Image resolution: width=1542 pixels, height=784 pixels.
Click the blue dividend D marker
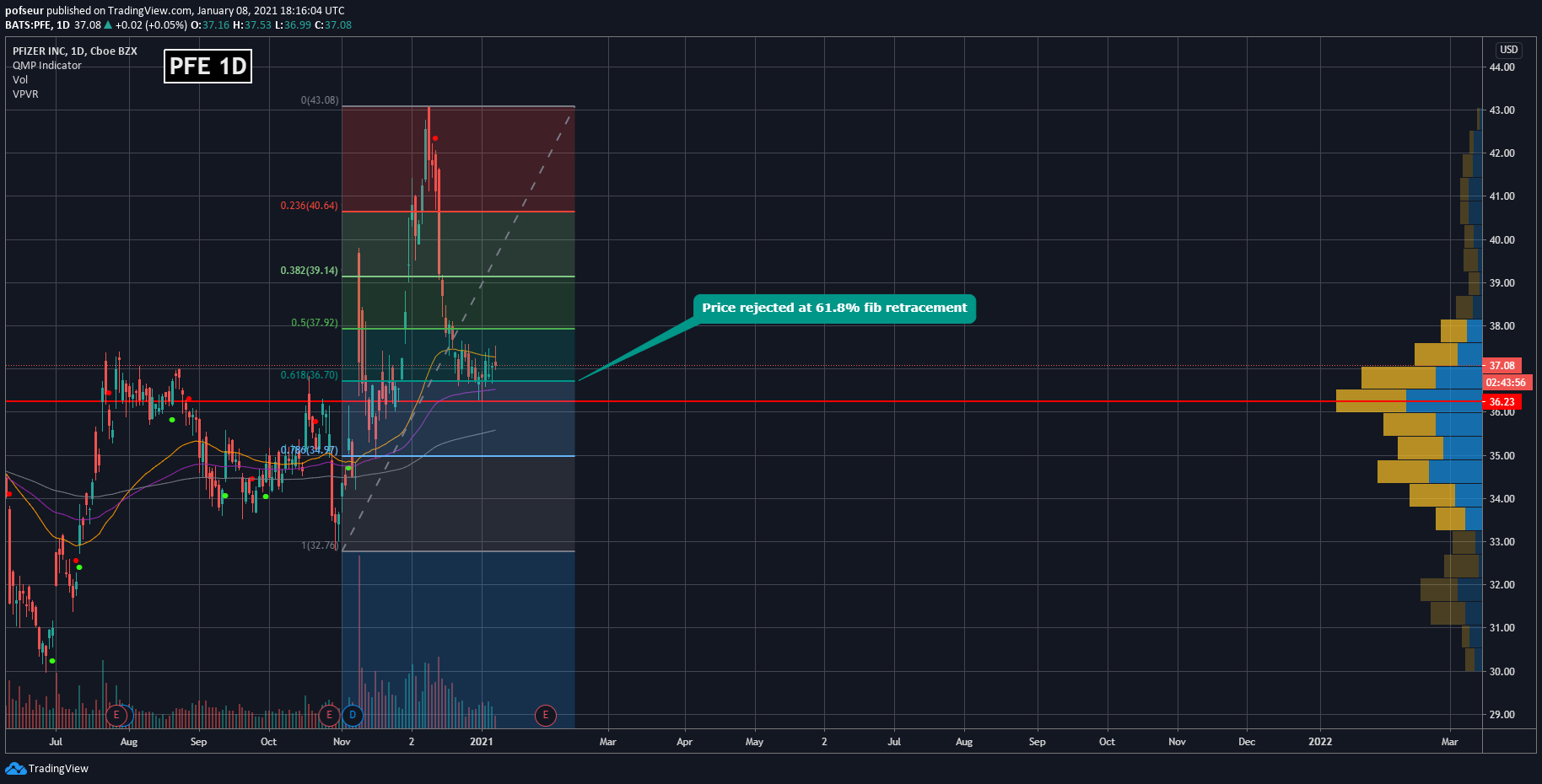point(353,716)
